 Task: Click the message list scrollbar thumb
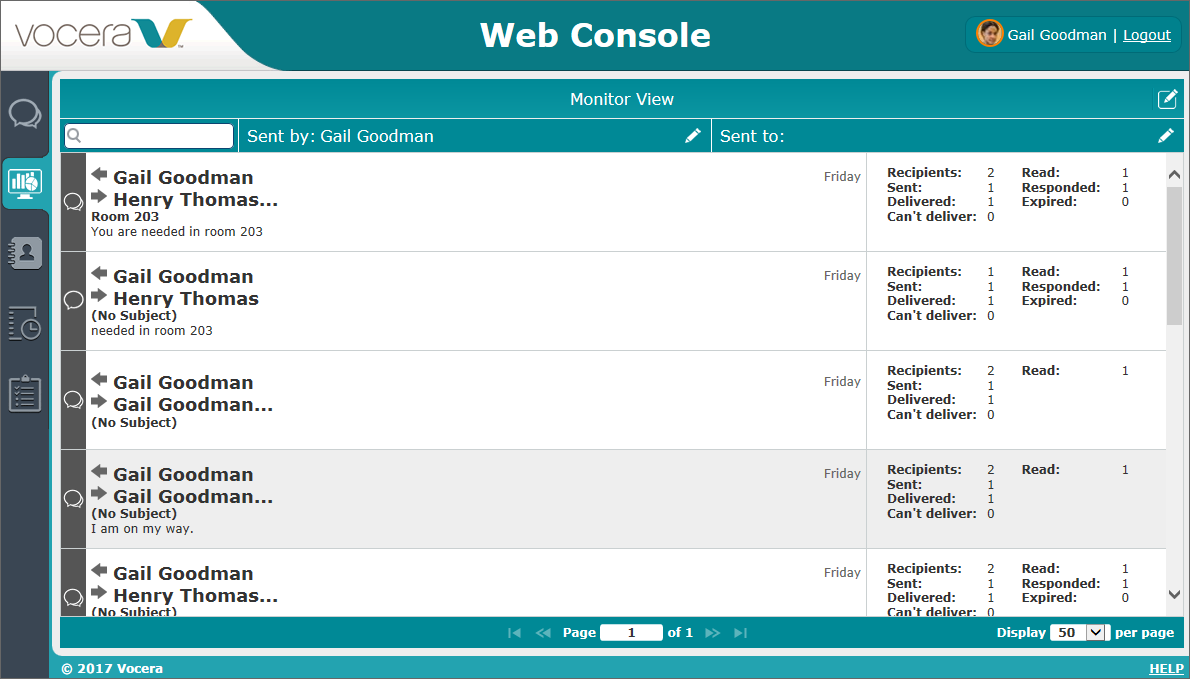(1174, 255)
